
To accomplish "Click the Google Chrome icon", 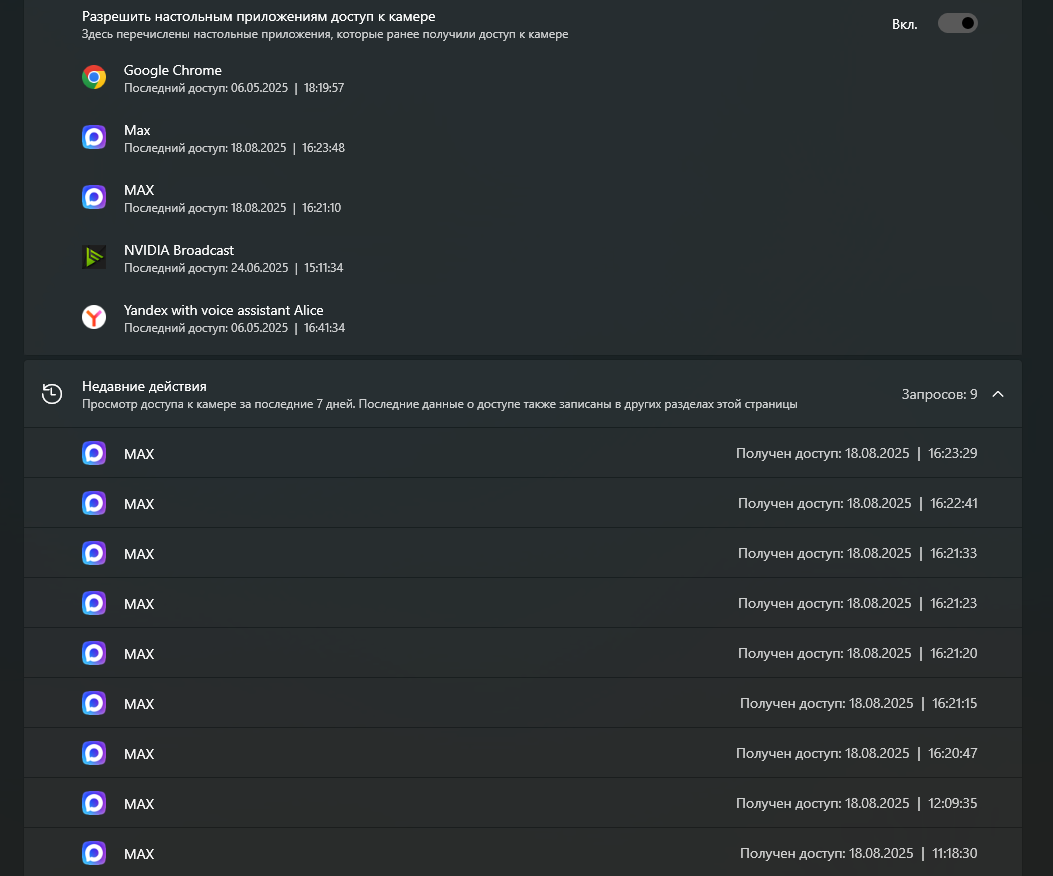I will tap(94, 78).
